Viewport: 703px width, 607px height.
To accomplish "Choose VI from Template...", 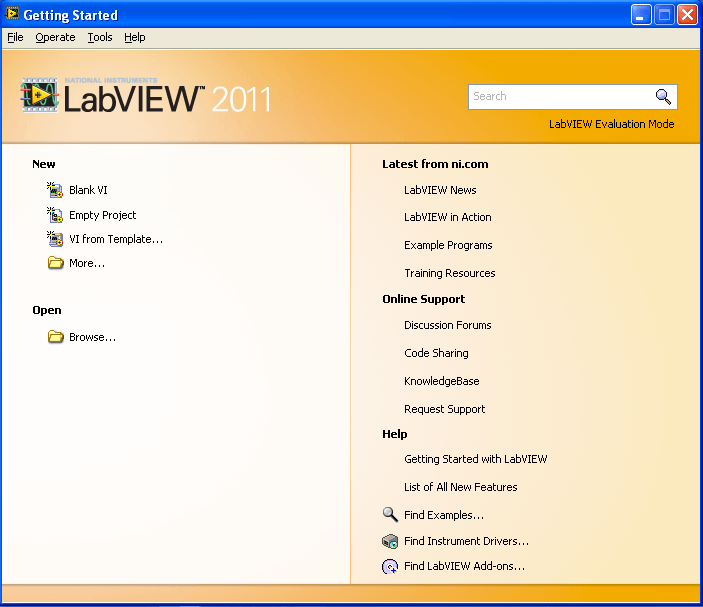I will pos(116,239).
